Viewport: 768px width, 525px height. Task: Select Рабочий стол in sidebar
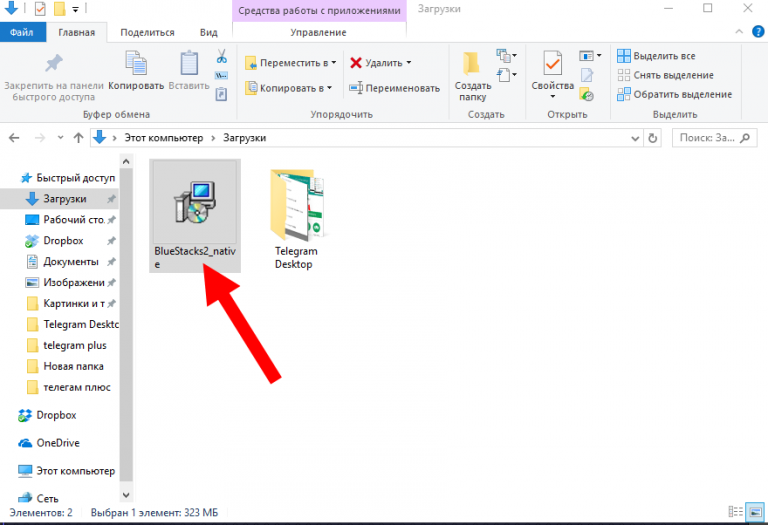tap(71, 220)
